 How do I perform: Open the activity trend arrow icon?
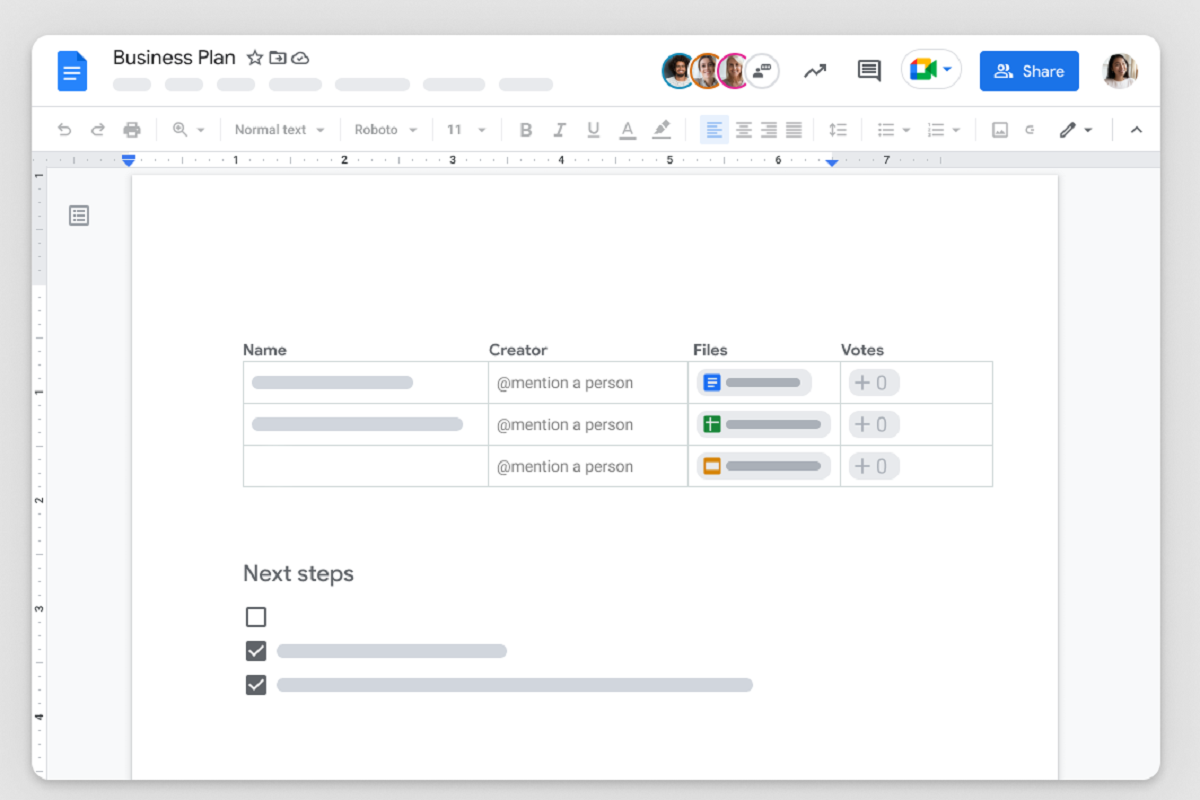[816, 71]
